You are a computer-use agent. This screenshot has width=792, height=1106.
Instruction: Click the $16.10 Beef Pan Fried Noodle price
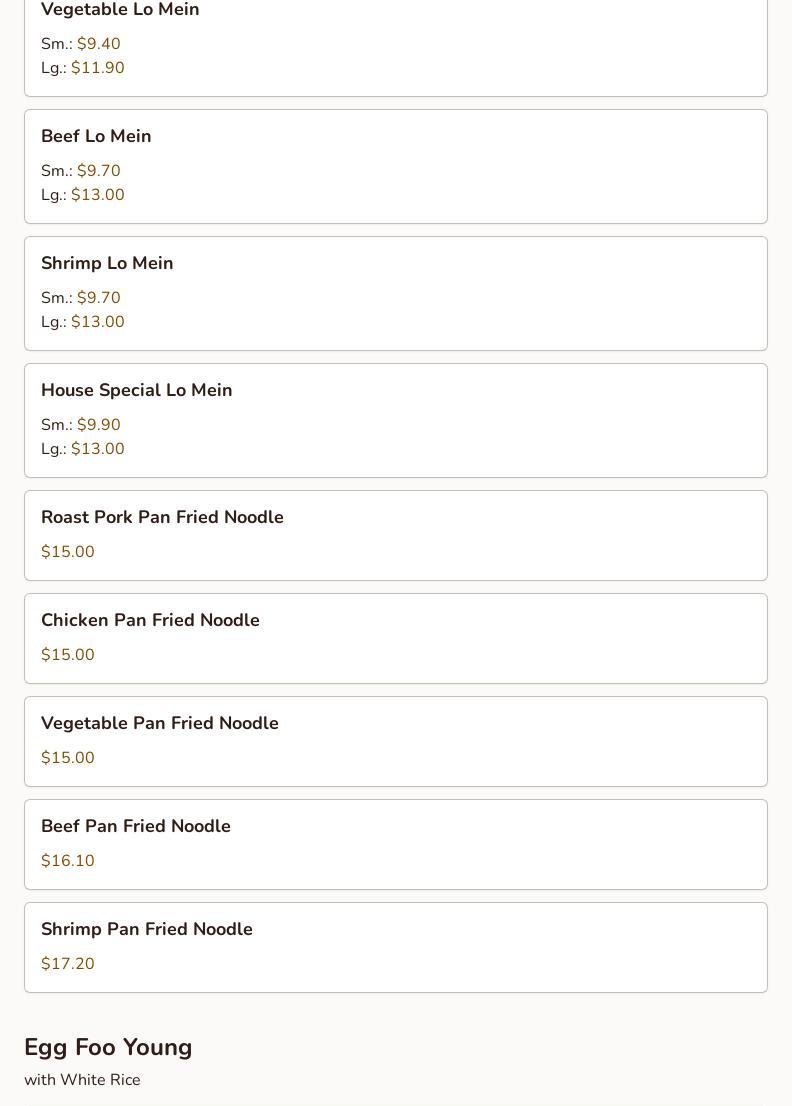click(68, 861)
